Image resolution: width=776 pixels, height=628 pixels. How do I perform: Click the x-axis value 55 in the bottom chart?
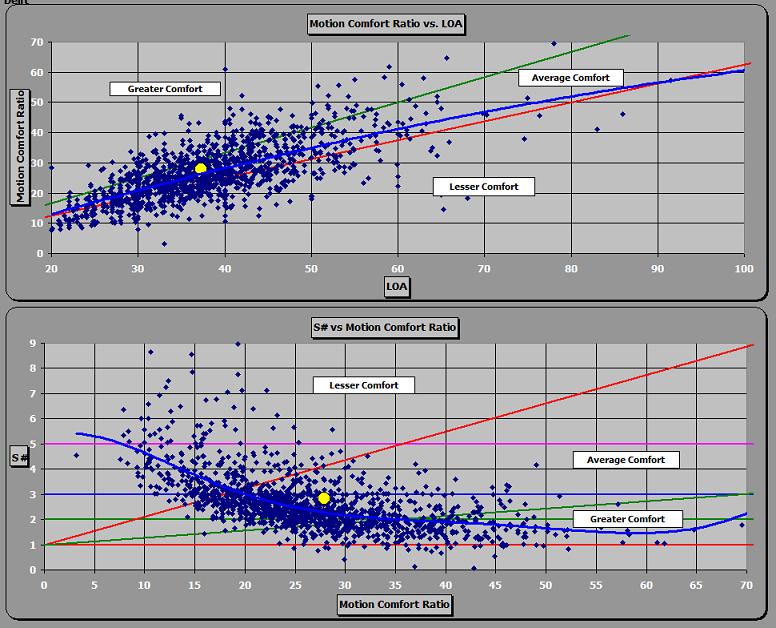(x=596, y=585)
